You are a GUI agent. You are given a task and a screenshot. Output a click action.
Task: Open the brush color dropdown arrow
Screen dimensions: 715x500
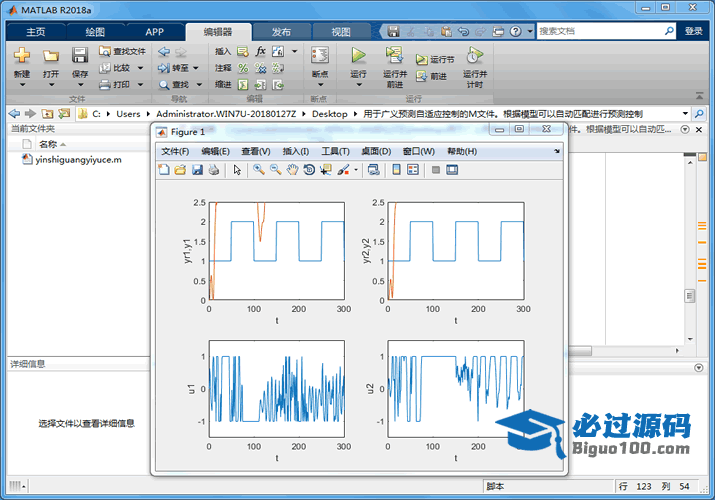coord(356,170)
